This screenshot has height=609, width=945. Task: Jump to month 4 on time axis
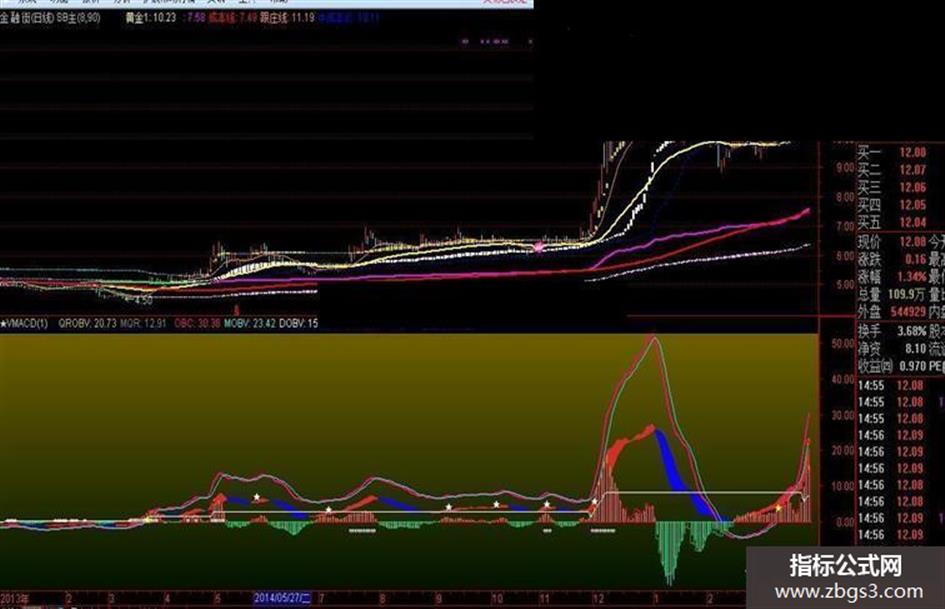click(x=167, y=599)
